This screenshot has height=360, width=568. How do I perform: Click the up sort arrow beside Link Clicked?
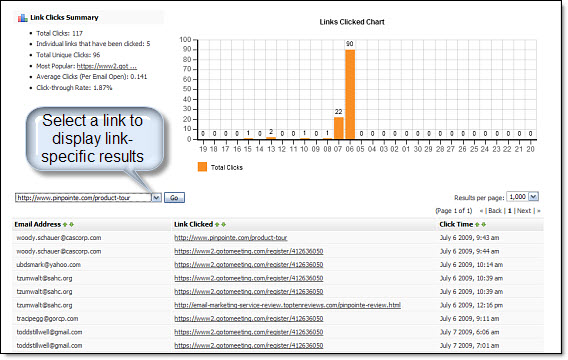click(217, 225)
